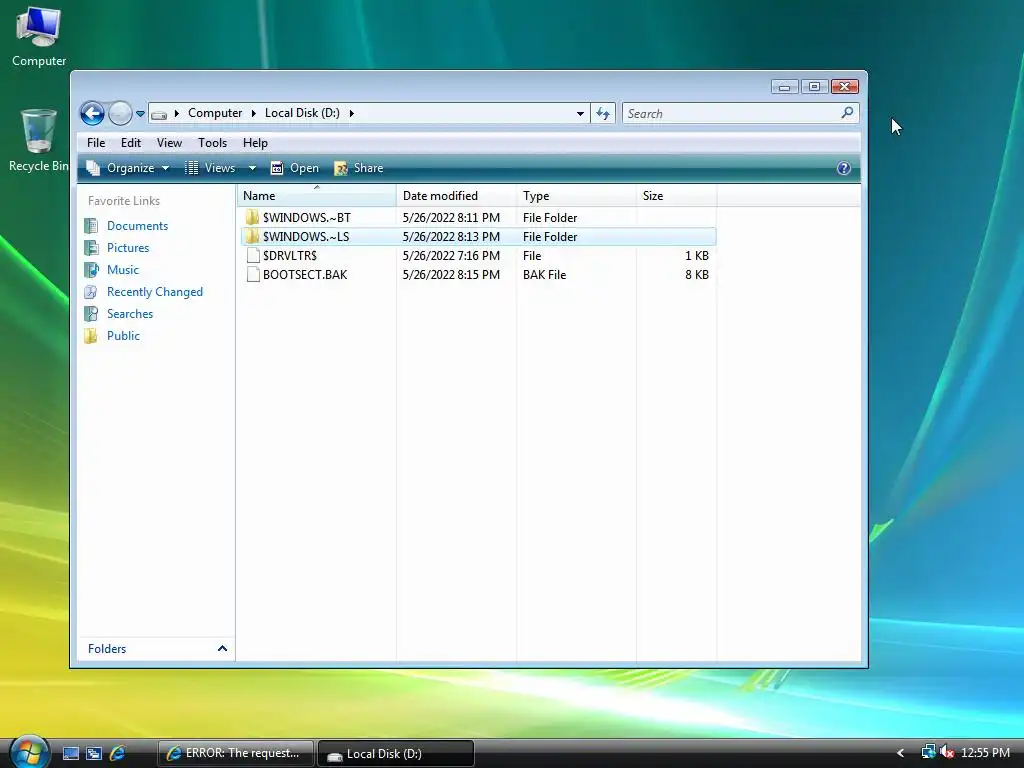Click the Music sidebar icon
The image size is (1024, 768).
[x=91, y=270]
